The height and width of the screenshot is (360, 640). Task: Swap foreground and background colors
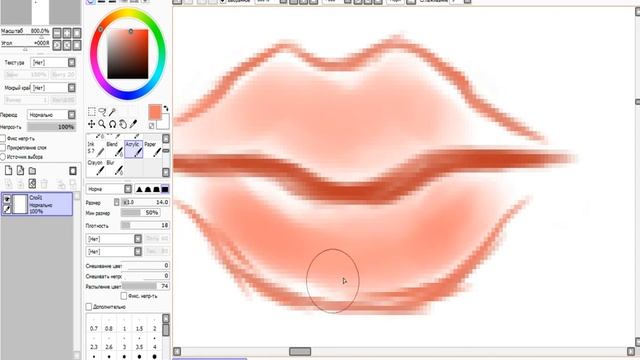[x=166, y=109]
